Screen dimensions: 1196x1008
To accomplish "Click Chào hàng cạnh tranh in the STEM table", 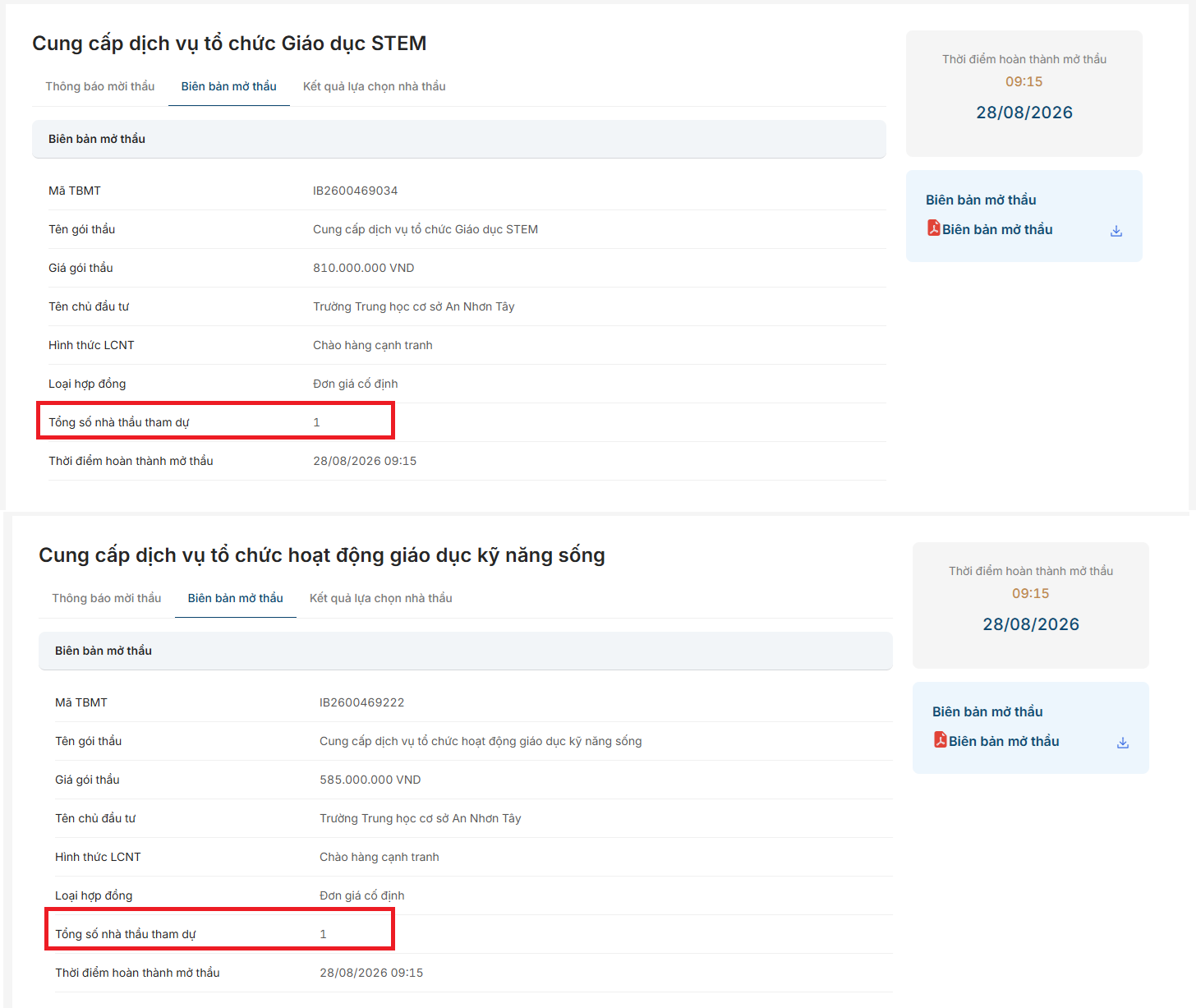I will pos(373,345).
